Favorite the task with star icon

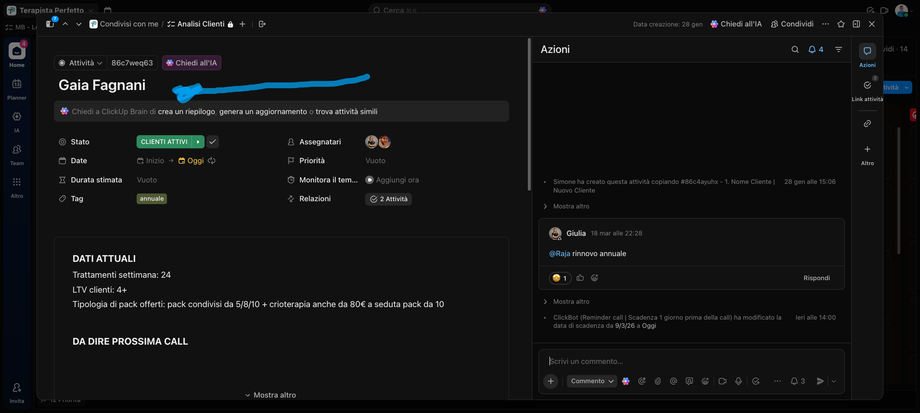tap(841, 24)
